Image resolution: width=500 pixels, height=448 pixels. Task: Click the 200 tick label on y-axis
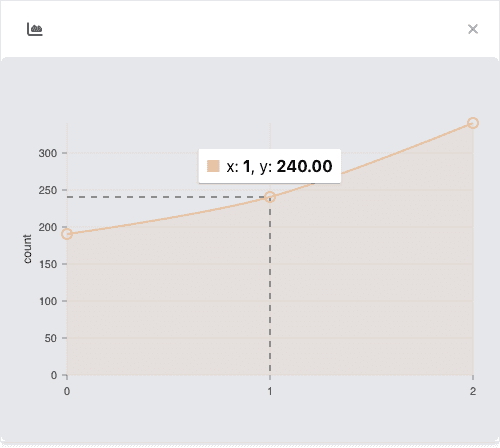[48, 227]
